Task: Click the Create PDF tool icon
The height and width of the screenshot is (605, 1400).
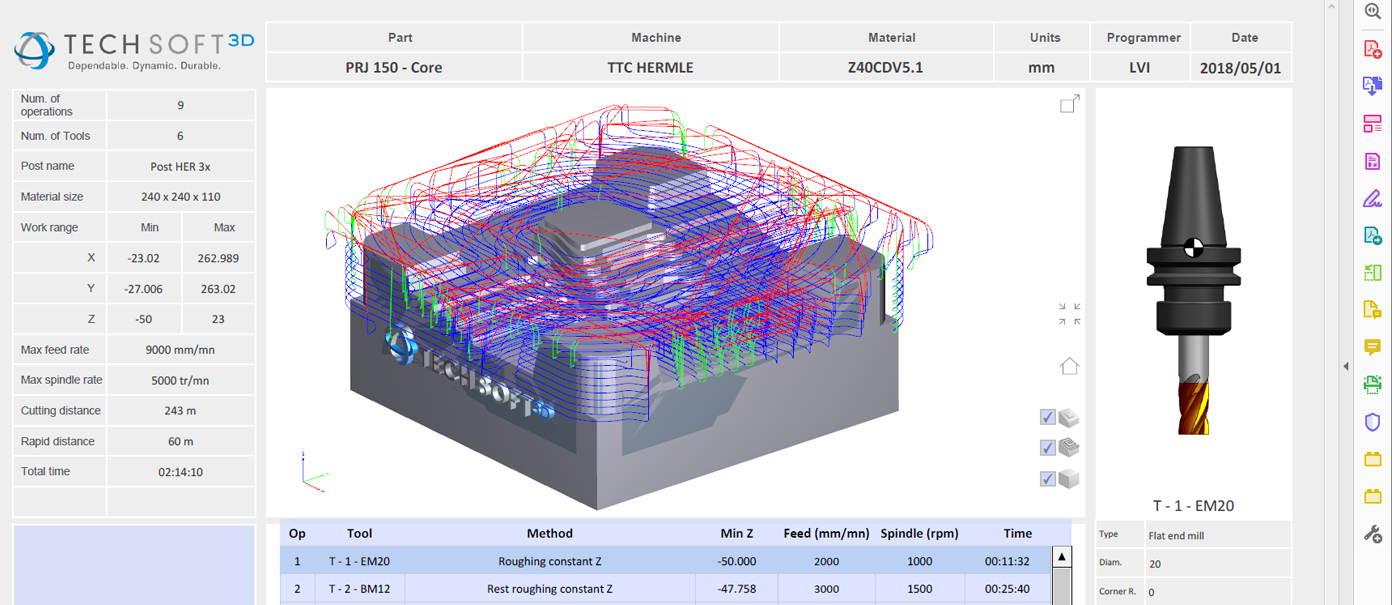Action: coord(1373,50)
